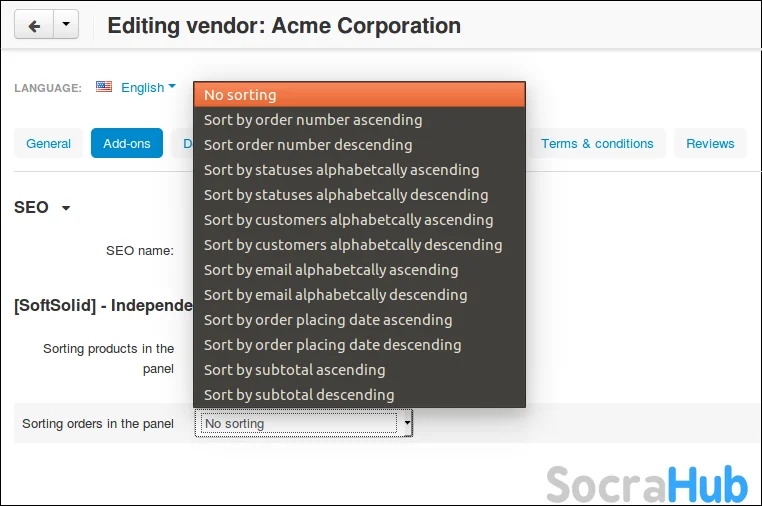
Task: Click the SocraHub logo
Action: pyautogui.click(x=646, y=485)
